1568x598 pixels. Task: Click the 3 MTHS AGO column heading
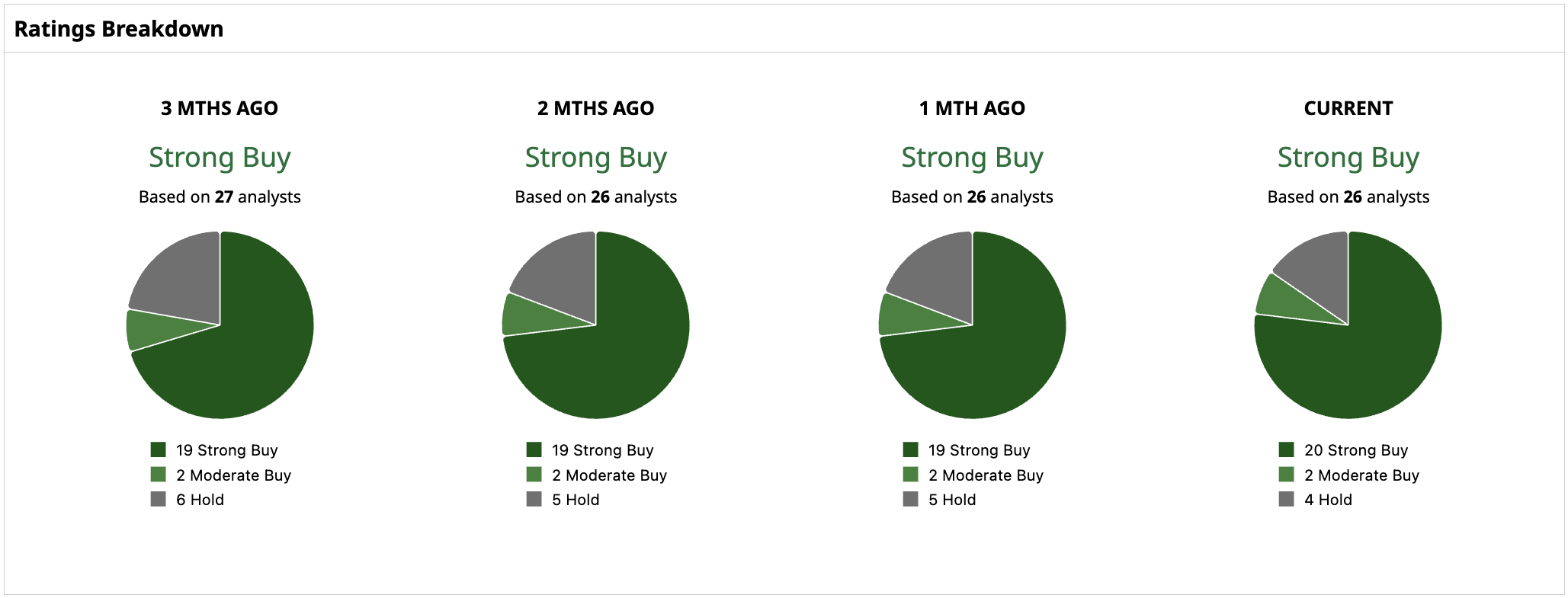(220, 108)
